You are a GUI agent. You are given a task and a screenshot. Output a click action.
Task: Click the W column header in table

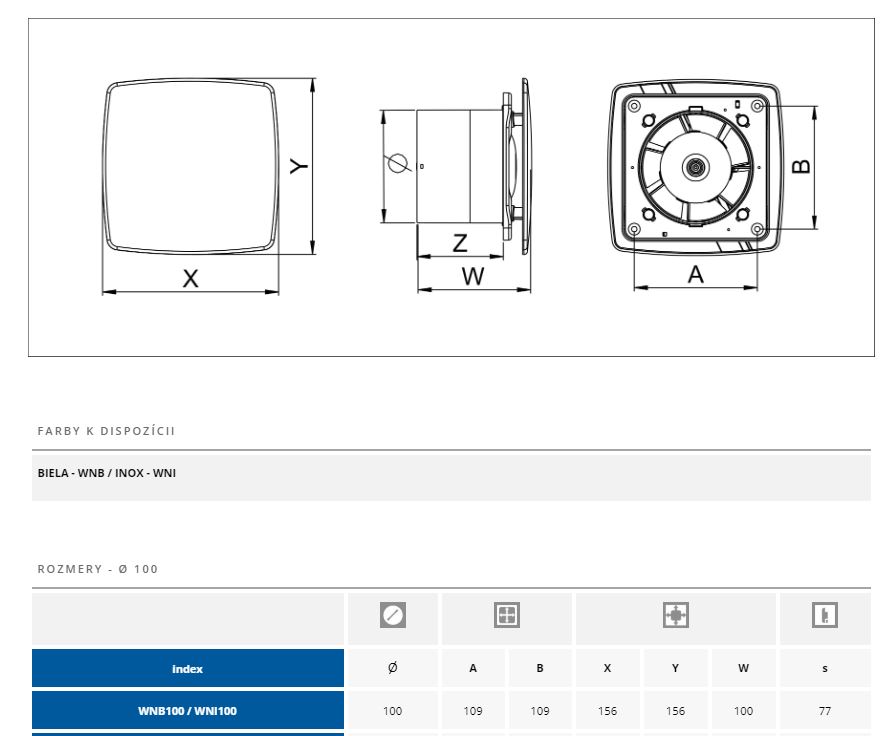(743, 669)
